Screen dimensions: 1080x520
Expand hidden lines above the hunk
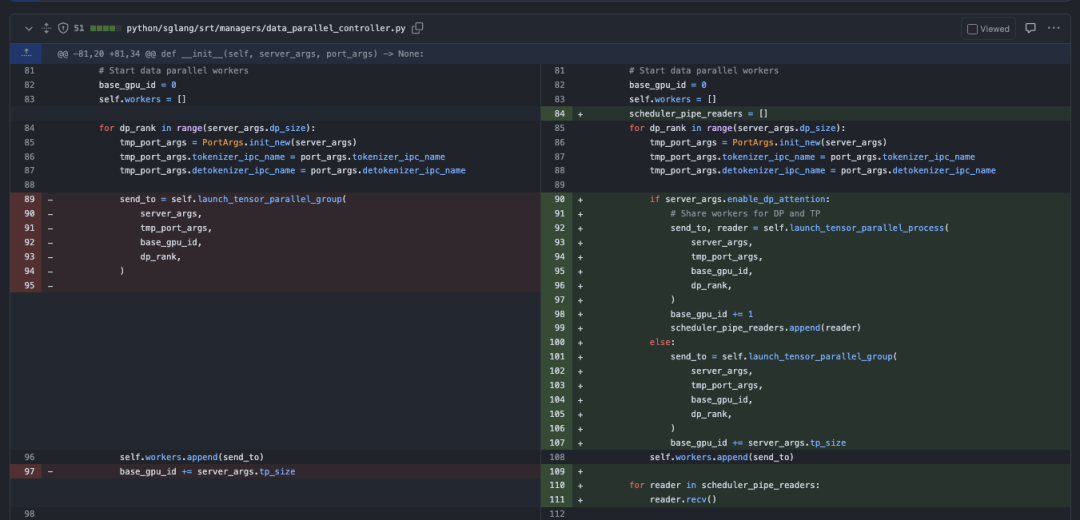tap(26, 53)
